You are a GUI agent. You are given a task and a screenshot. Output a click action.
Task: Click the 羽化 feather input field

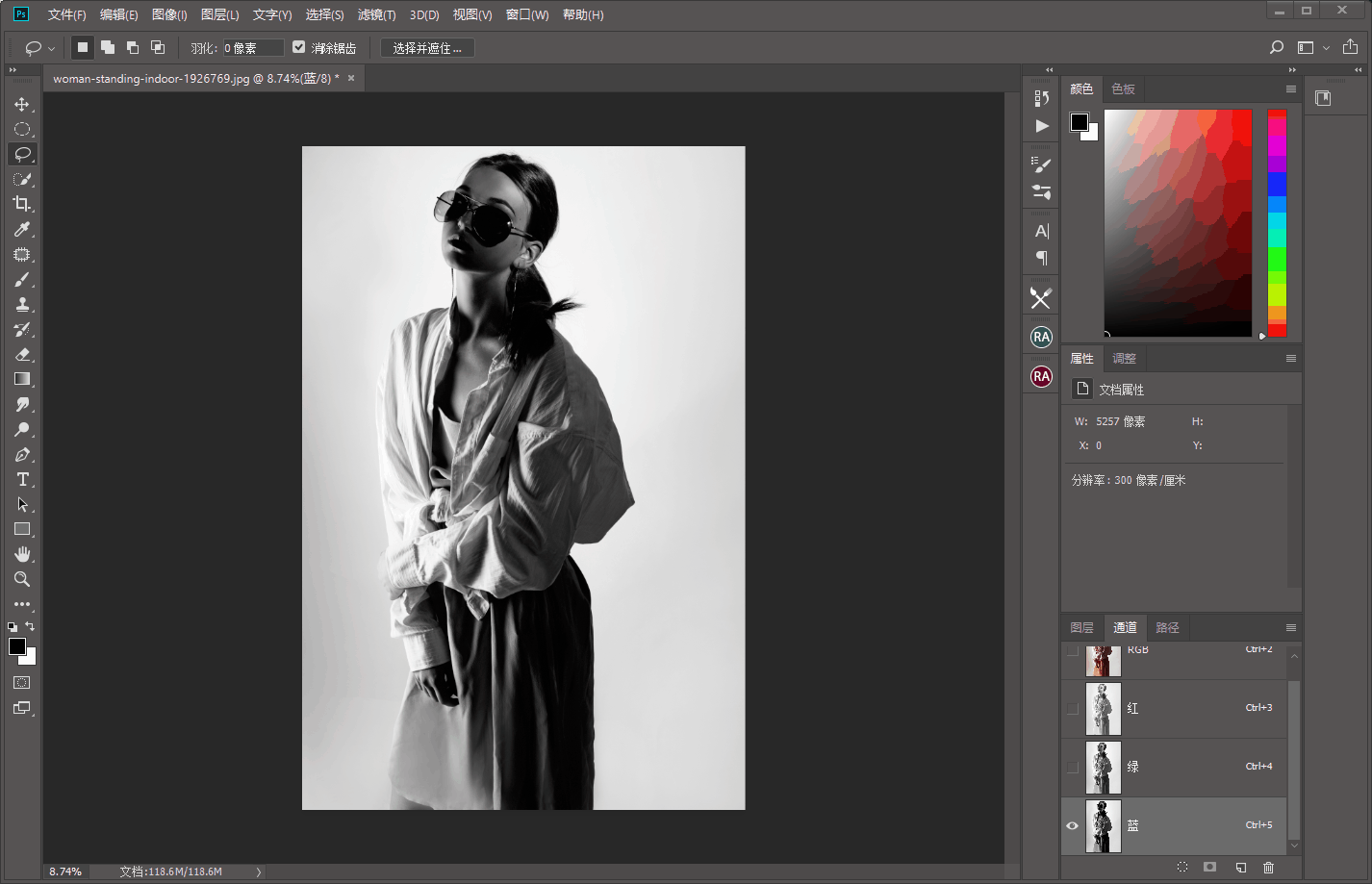(253, 48)
